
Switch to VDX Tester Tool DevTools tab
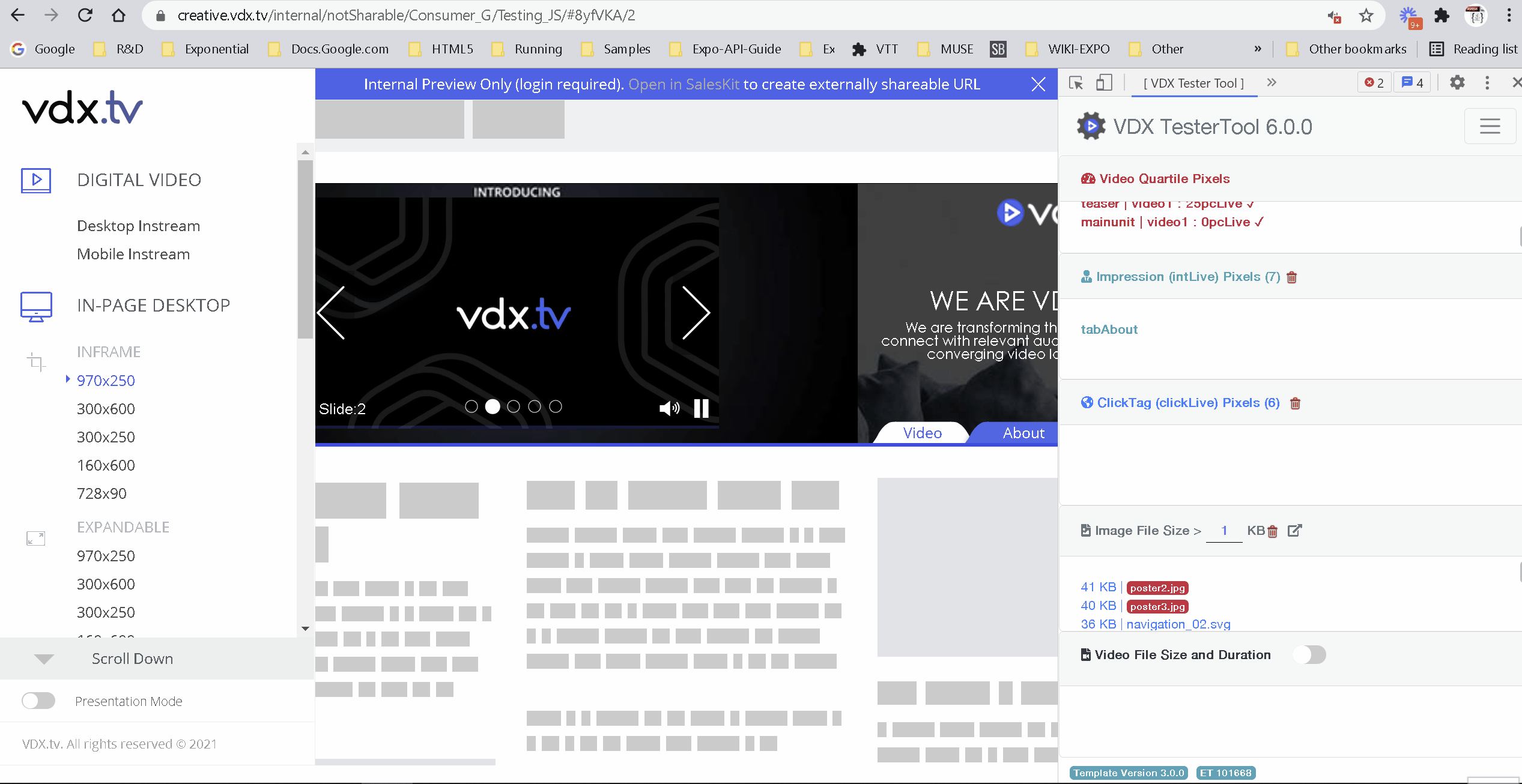click(x=1194, y=83)
